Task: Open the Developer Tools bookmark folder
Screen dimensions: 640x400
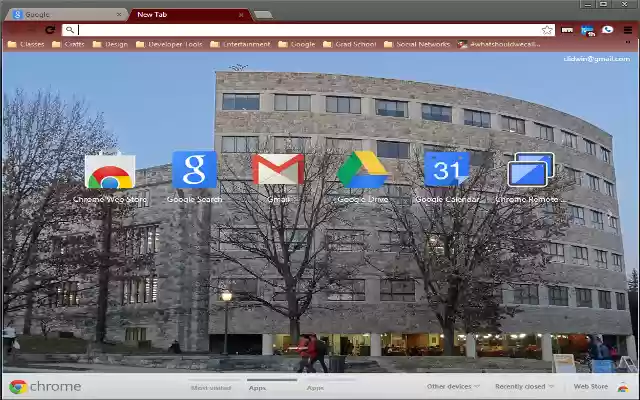Action: point(169,44)
